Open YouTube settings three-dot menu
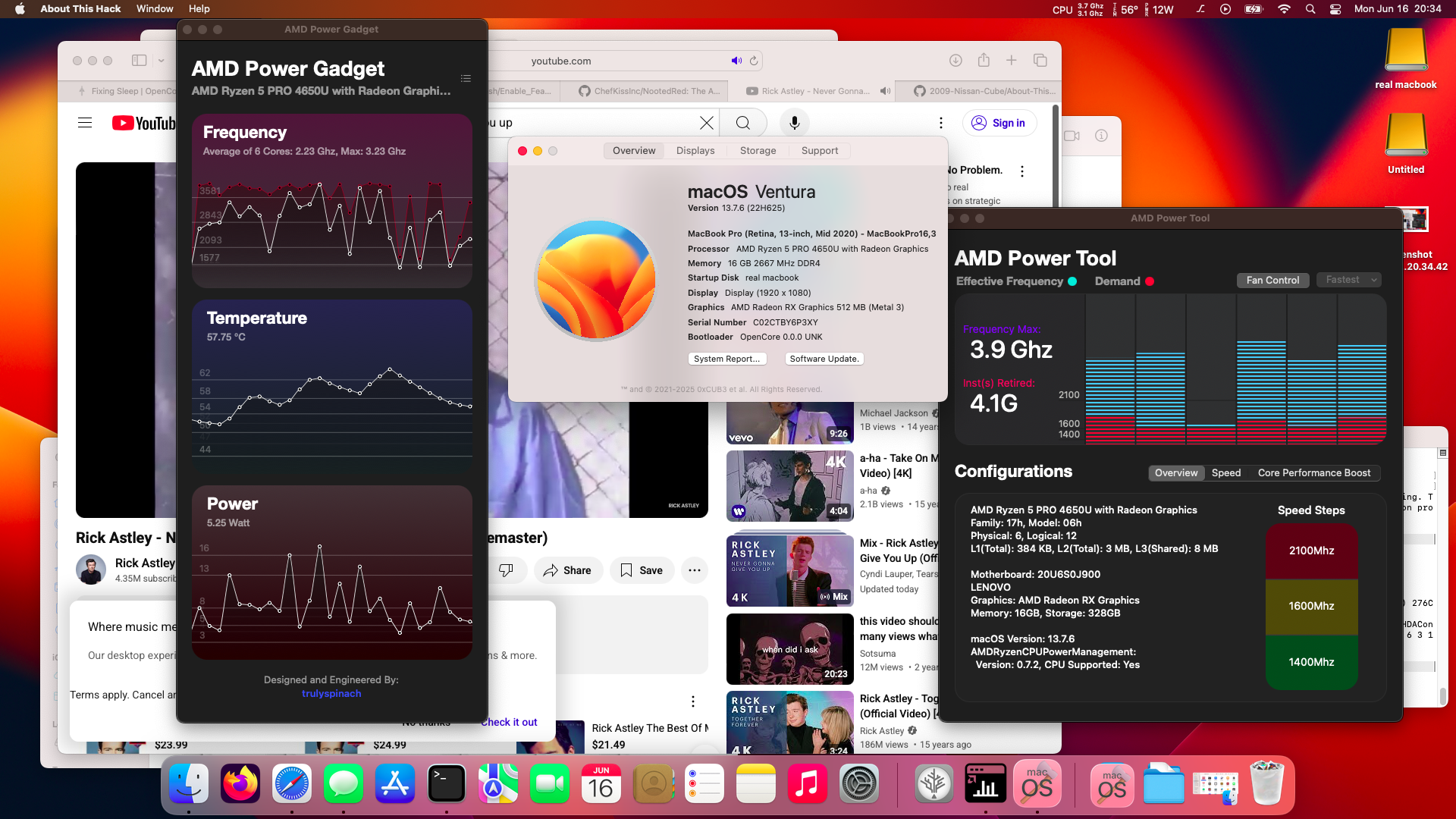This screenshot has width=1456, height=819. 940,123
